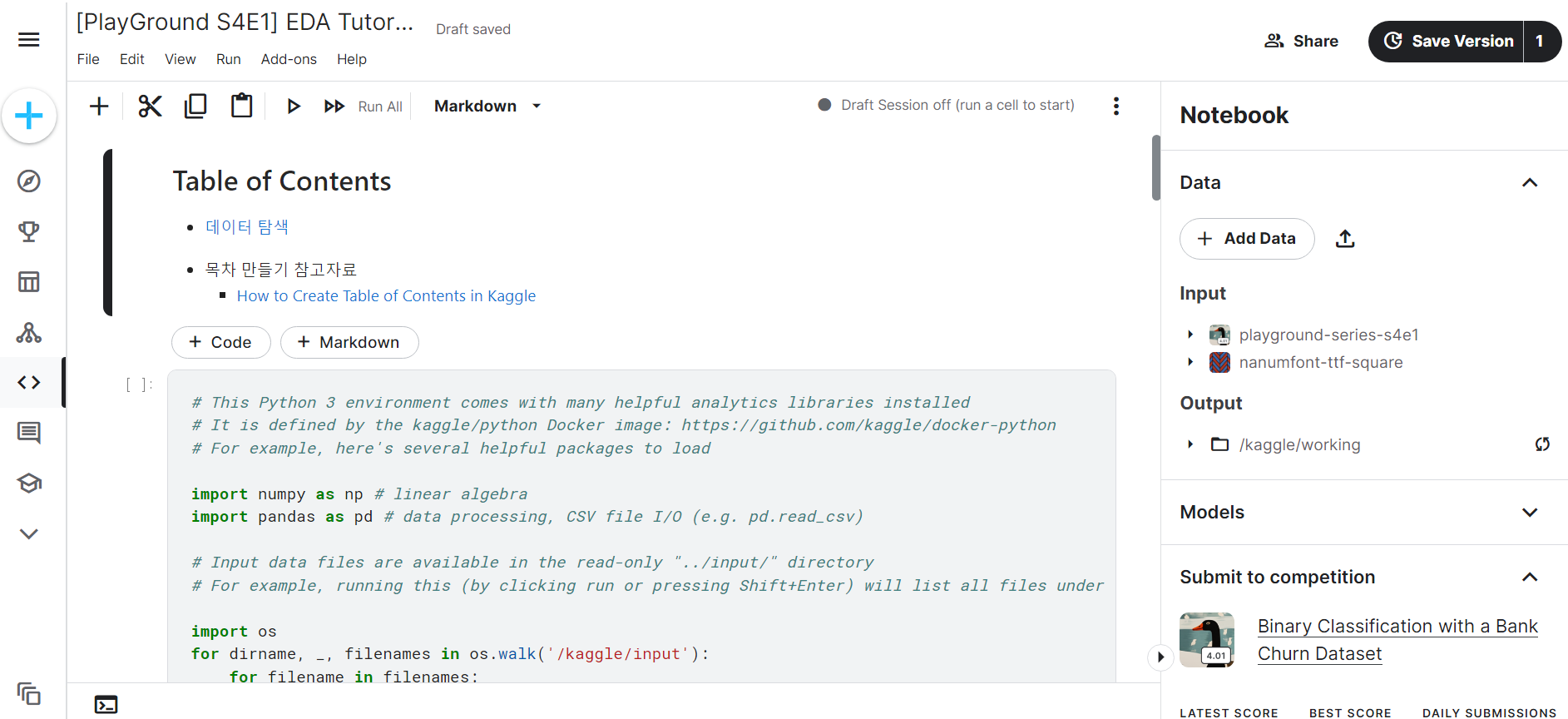Viewport: 1568px width, 719px height.
Task: Click the Draft saved status text
Action: (x=473, y=29)
